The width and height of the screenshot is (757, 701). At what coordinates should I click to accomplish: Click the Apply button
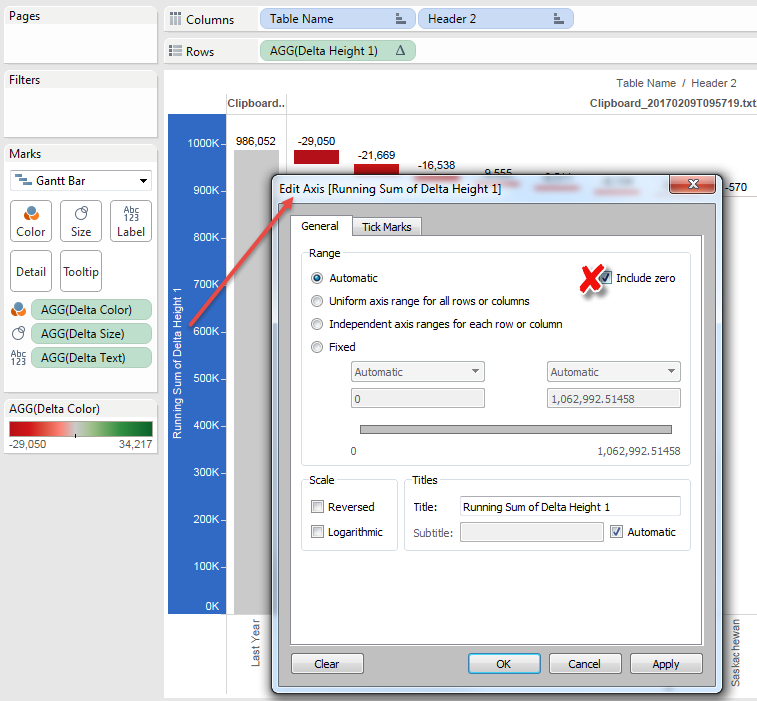666,664
